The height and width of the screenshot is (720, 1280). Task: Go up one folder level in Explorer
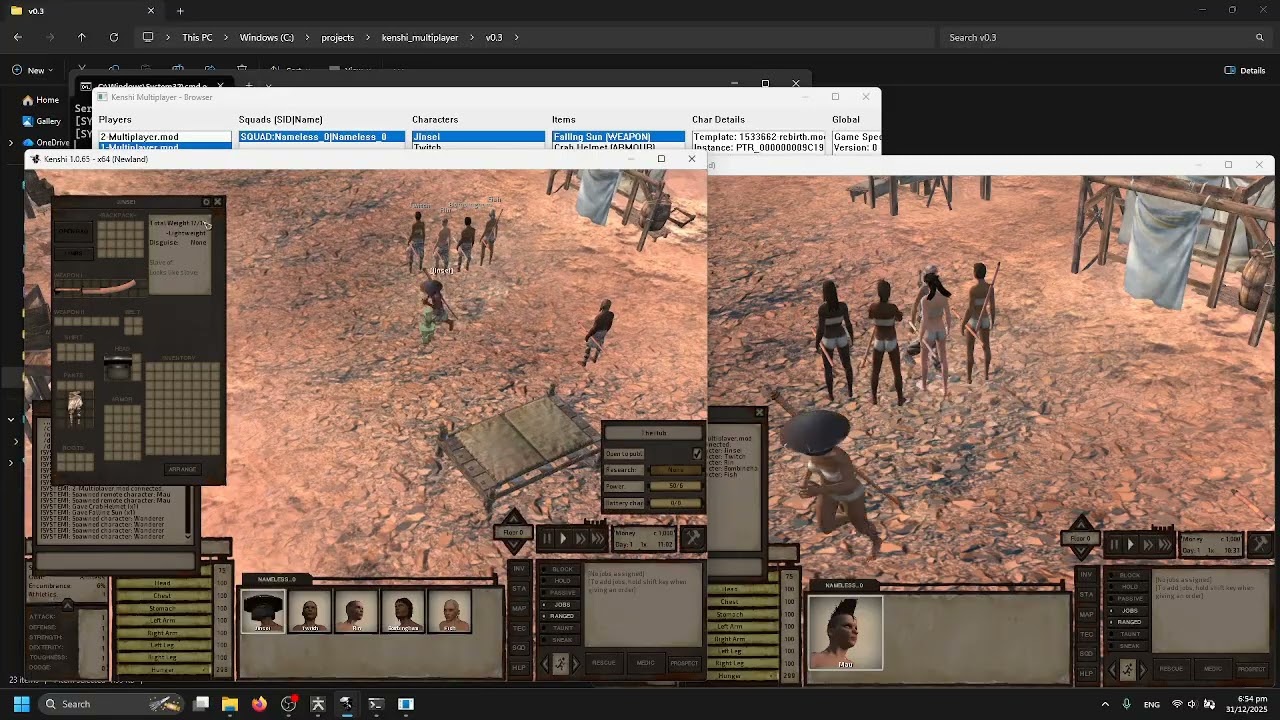click(82, 37)
